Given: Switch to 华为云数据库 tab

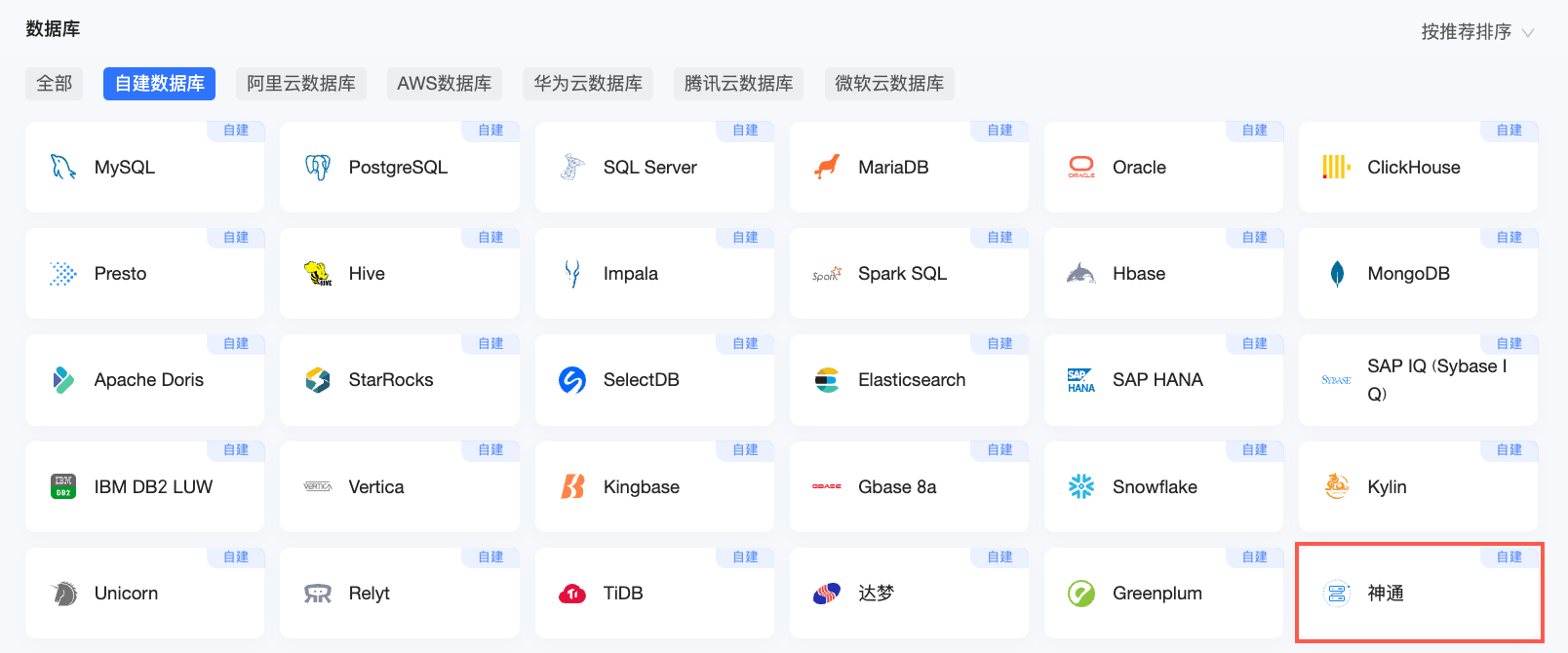Looking at the screenshot, I should tap(588, 84).
